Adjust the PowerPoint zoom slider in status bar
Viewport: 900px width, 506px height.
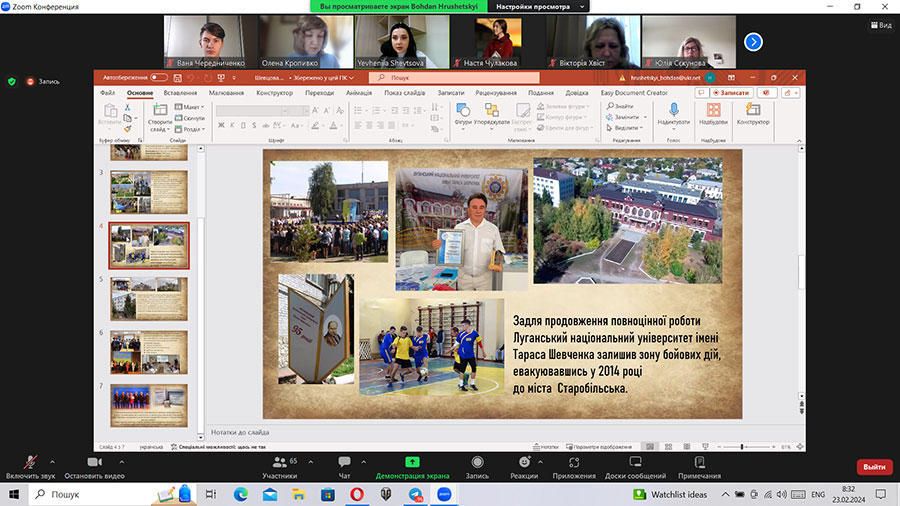742,446
